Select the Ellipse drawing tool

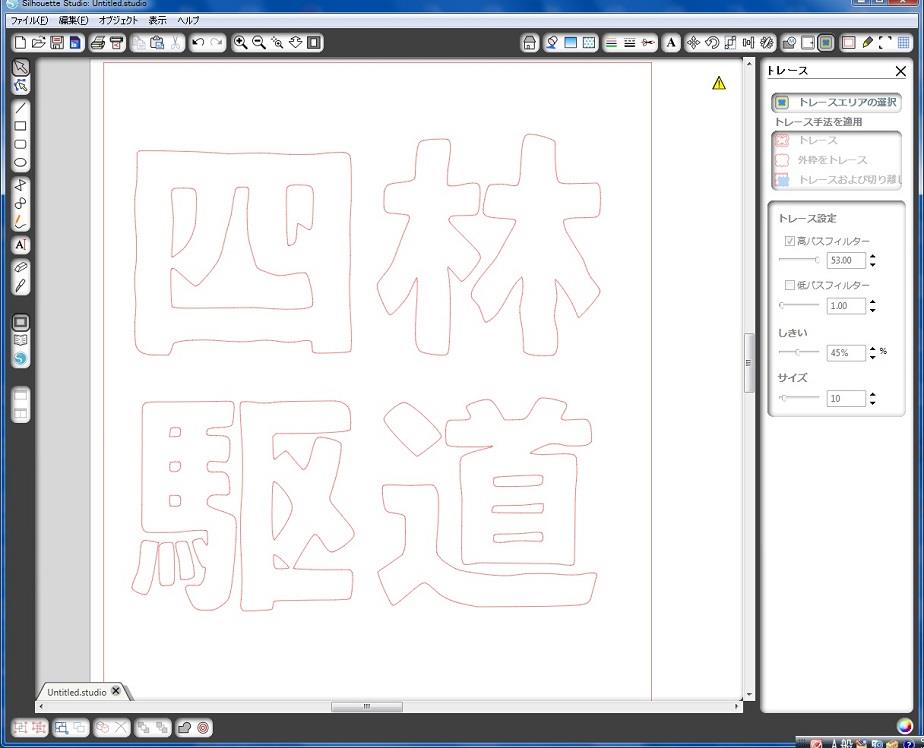(21, 163)
